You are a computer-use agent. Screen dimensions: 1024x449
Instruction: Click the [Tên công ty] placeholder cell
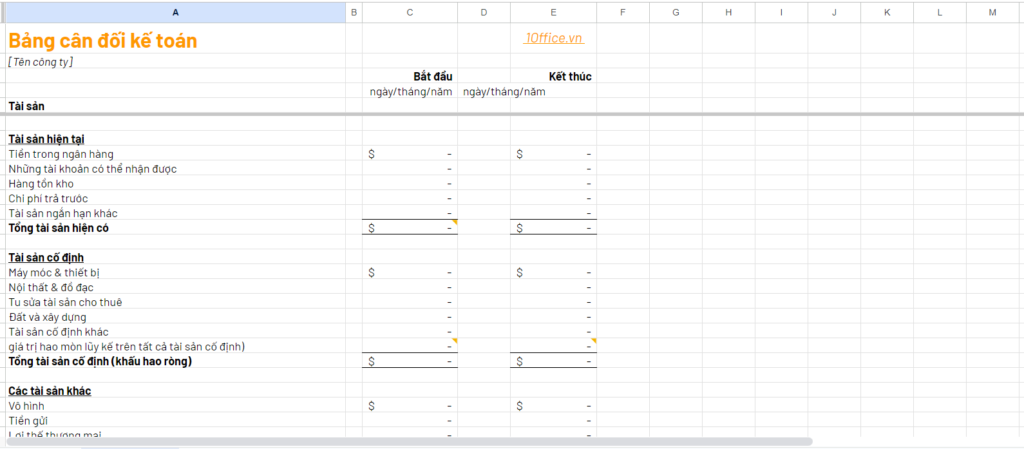176,61
